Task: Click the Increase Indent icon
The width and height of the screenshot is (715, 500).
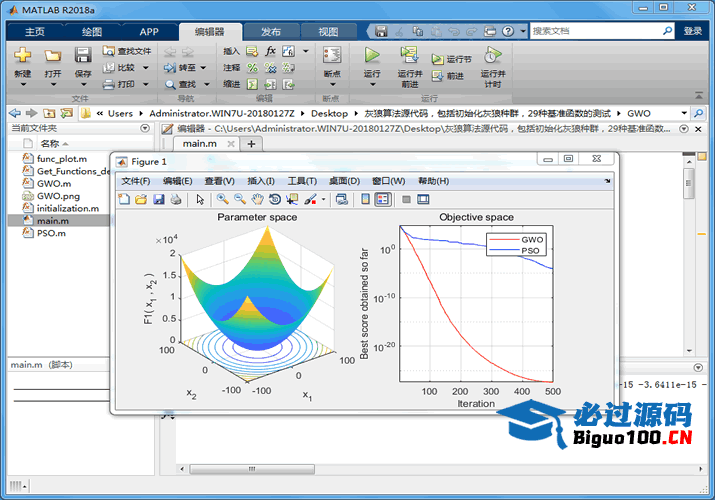Action: pos(270,84)
